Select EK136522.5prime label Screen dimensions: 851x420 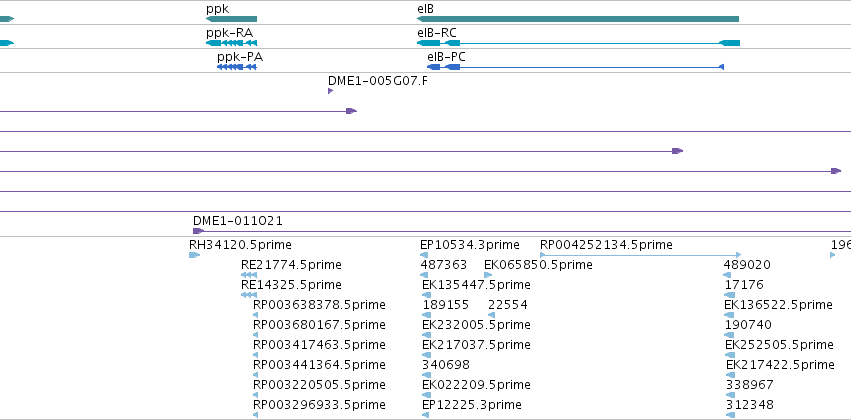coord(778,305)
